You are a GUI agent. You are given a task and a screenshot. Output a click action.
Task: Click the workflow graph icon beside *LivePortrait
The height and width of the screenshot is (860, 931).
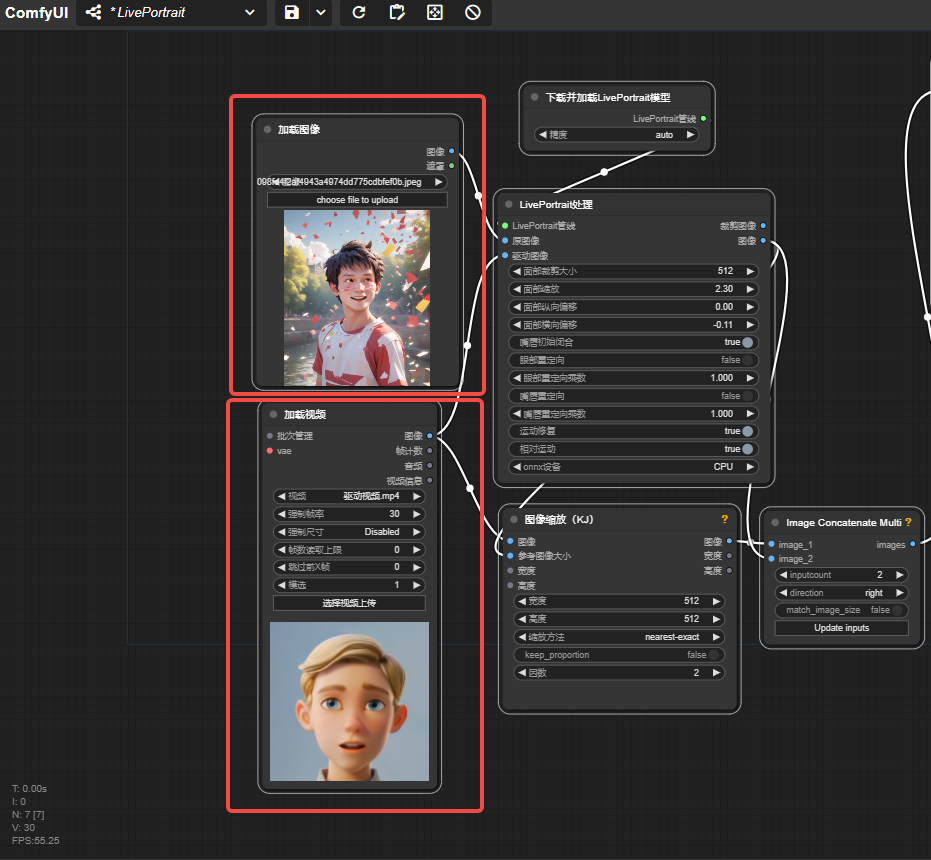93,12
